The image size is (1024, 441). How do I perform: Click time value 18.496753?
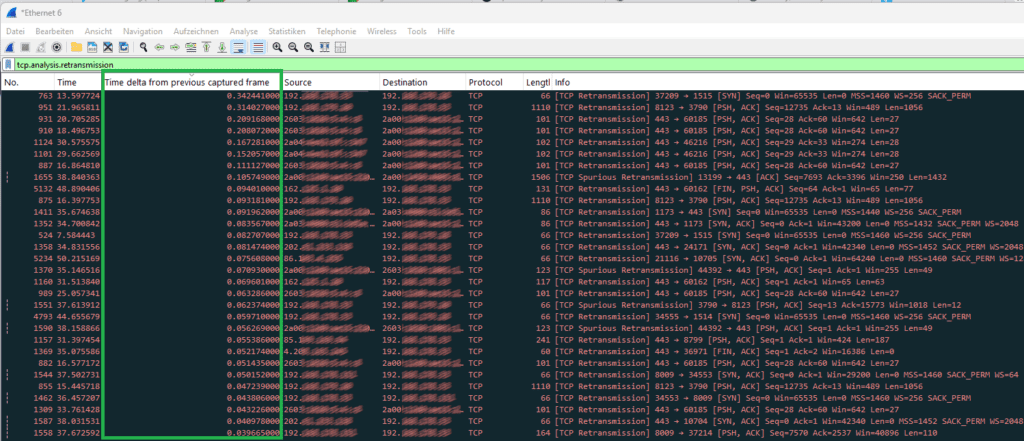tap(78, 131)
